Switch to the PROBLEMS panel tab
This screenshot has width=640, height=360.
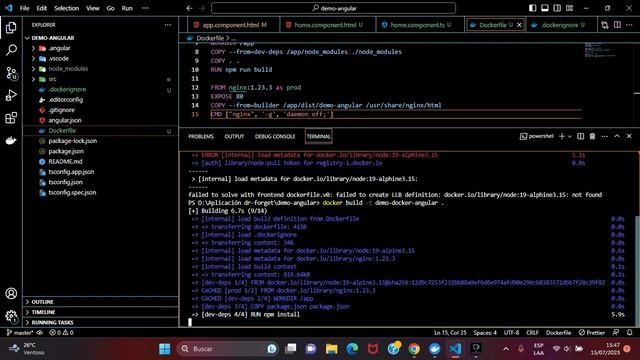201,136
